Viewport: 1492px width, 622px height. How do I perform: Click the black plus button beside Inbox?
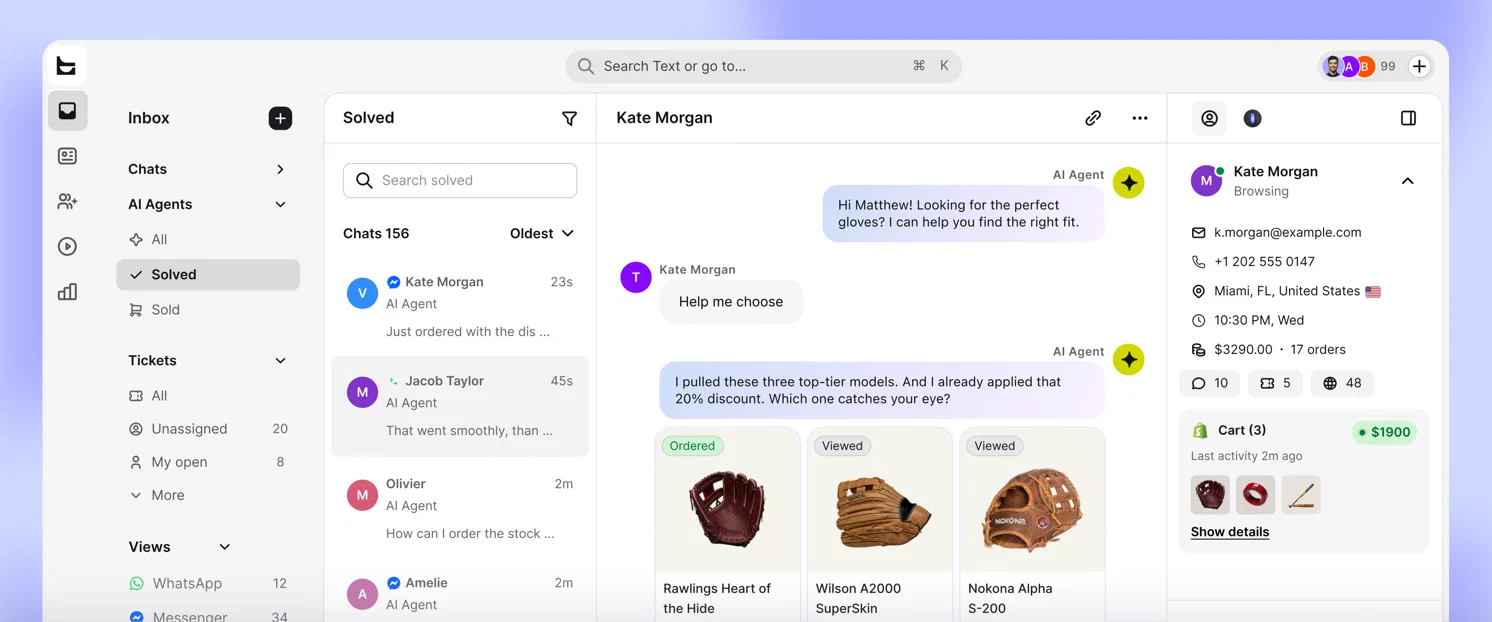click(x=280, y=118)
